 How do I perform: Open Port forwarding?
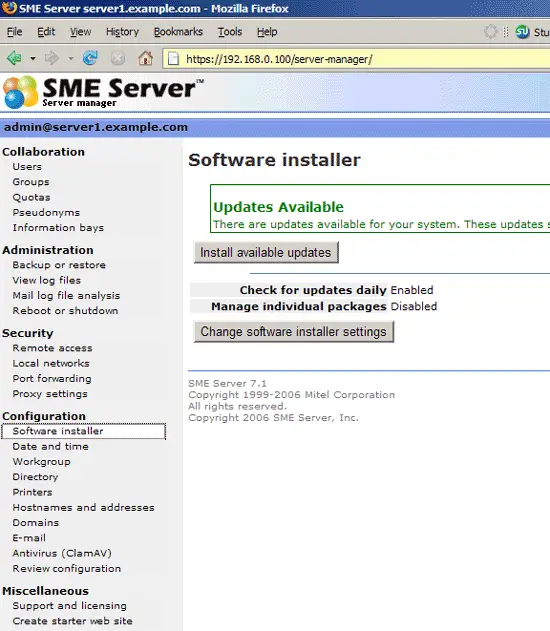[52, 379]
